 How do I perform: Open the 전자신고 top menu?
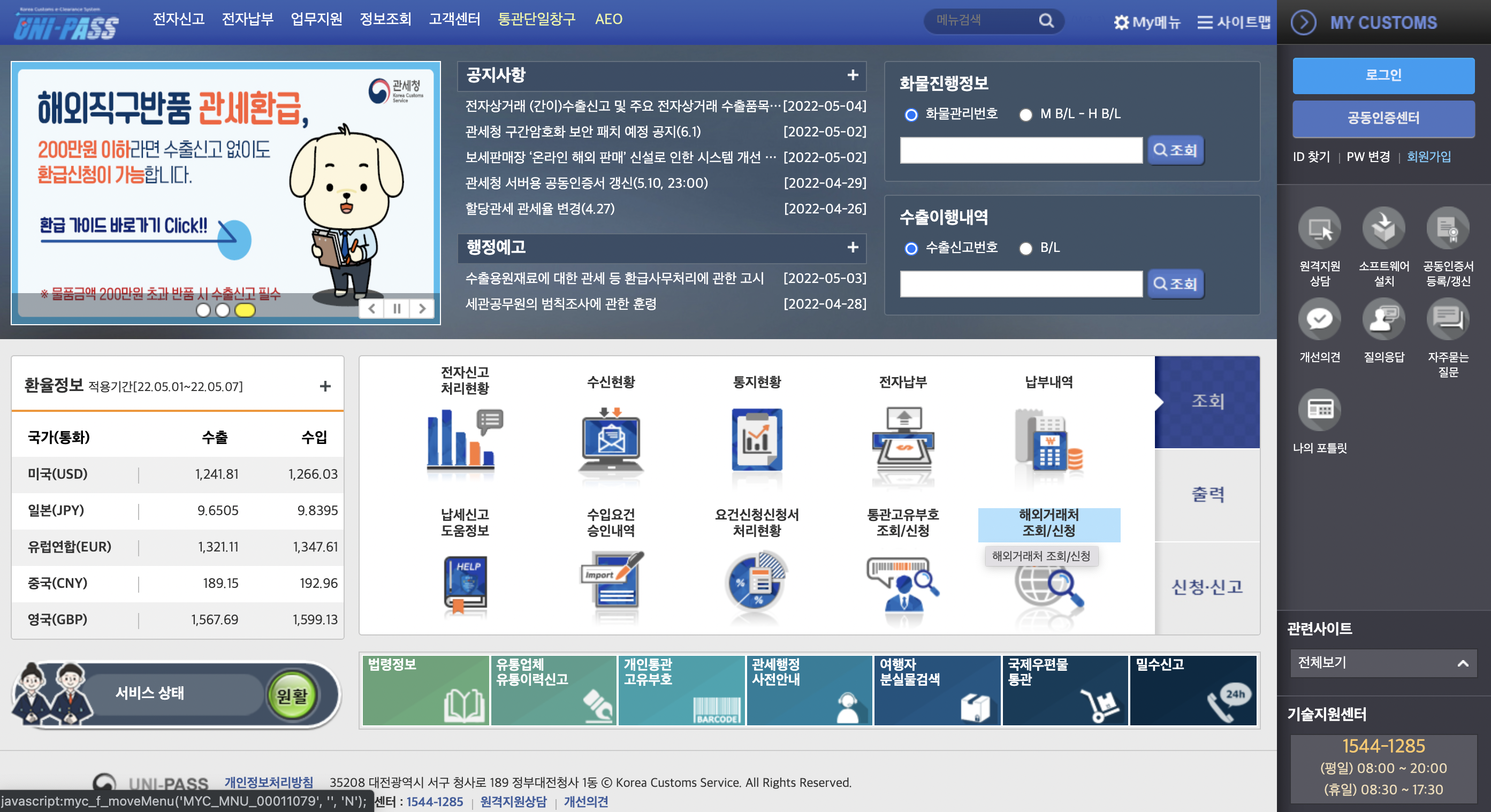pos(178,19)
